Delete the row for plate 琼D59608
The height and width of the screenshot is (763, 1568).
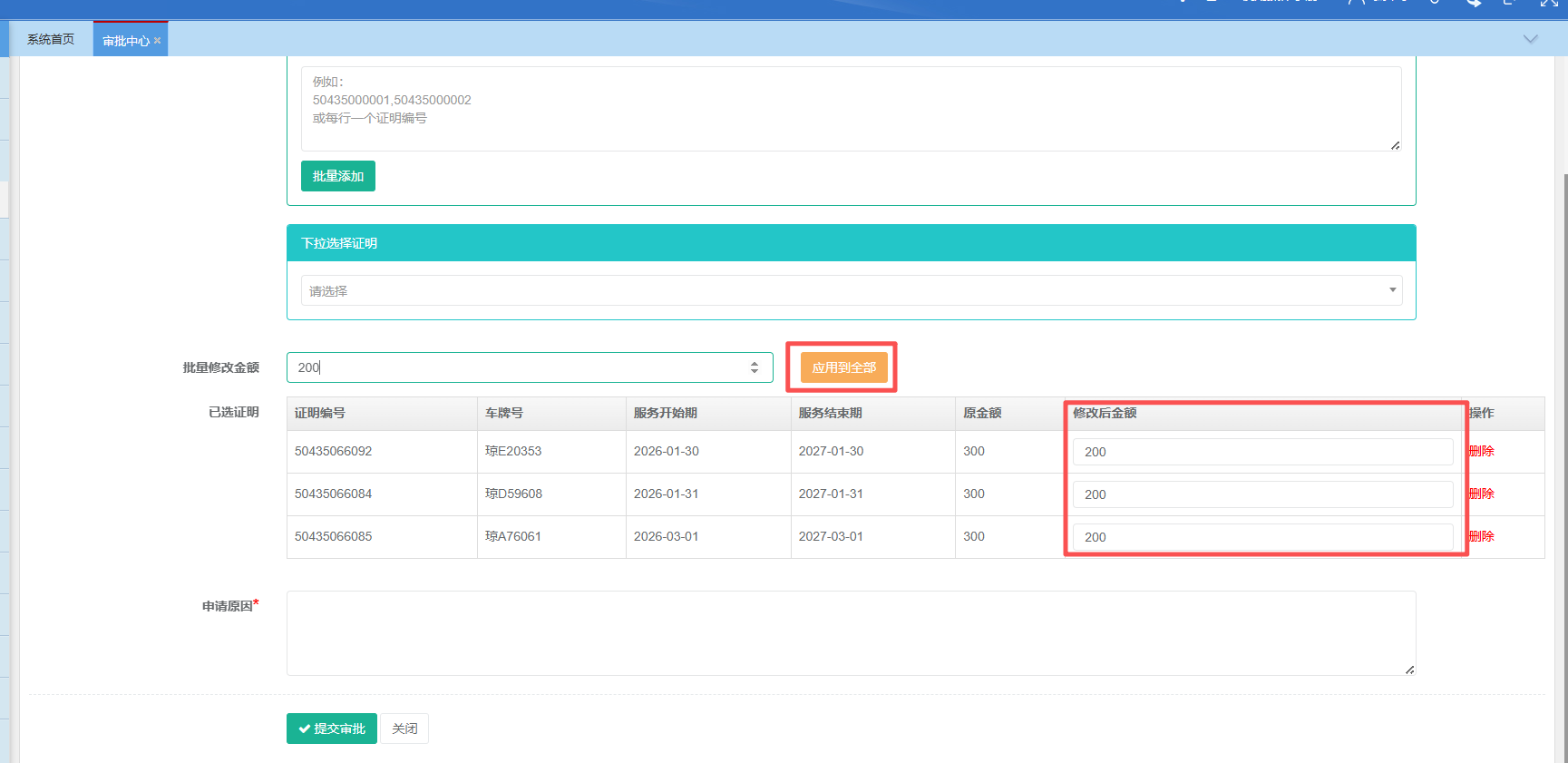(x=1482, y=494)
